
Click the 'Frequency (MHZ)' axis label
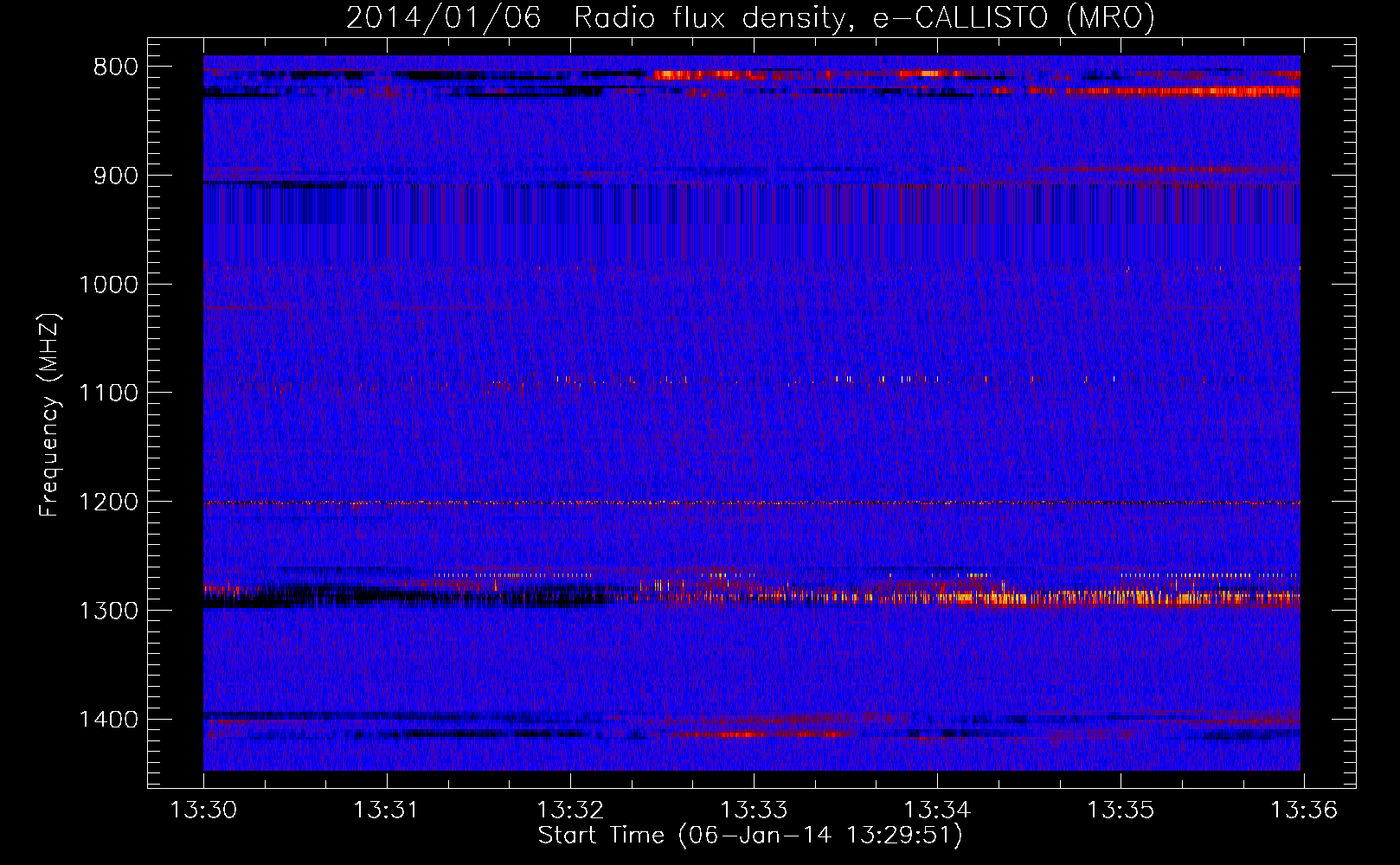(49, 415)
